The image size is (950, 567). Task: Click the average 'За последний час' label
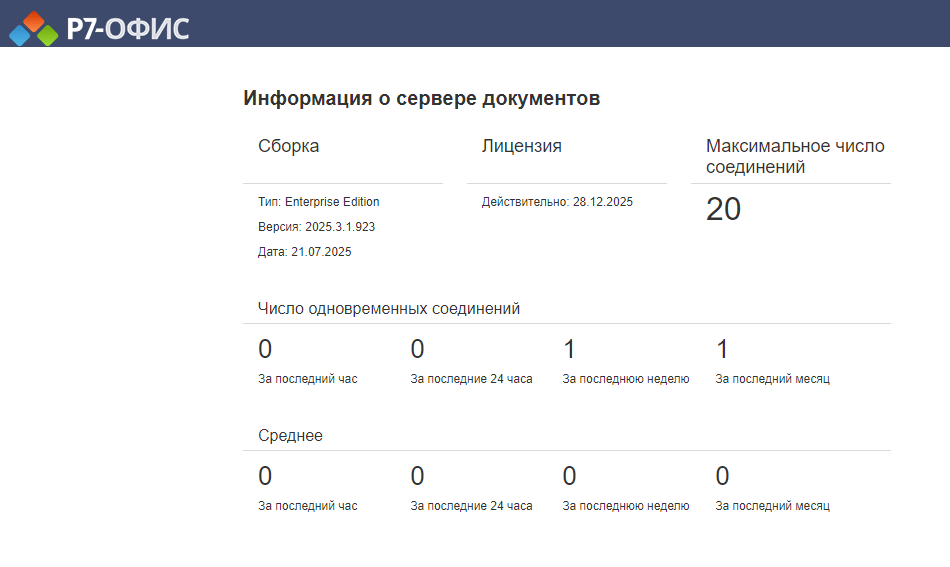(x=307, y=506)
